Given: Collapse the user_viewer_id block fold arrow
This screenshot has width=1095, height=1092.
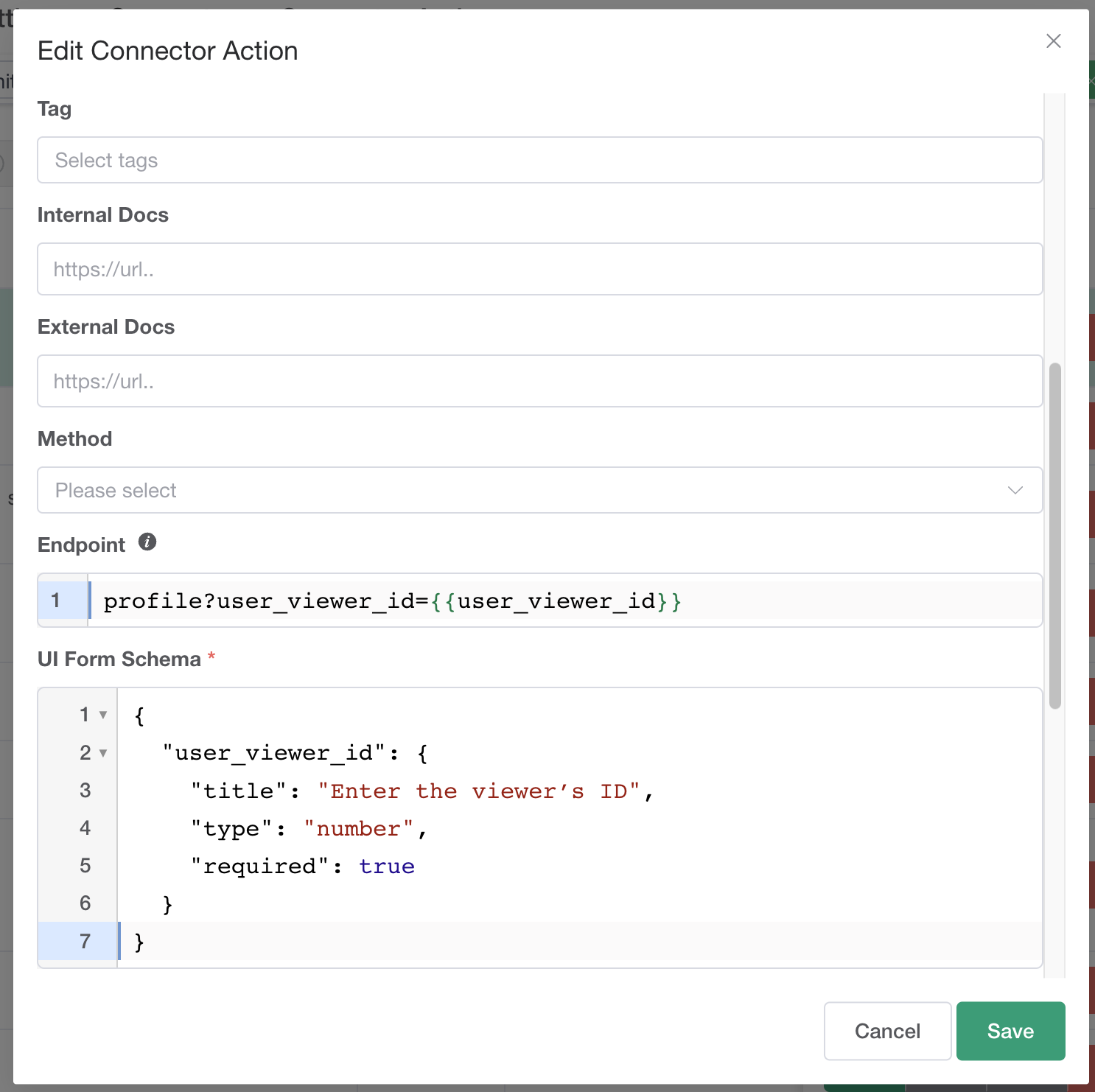Looking at the screenshot, I should (103, 753).
